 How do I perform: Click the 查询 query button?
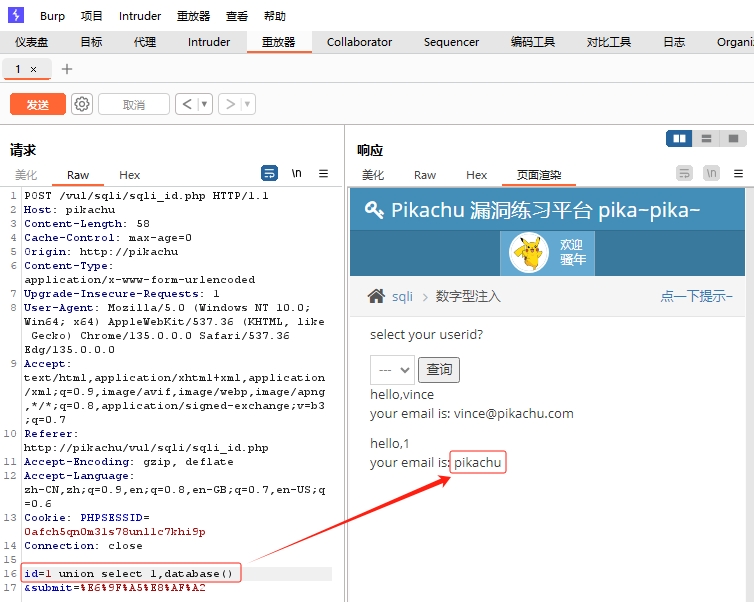pyautogui.click(x=439, y=370)
